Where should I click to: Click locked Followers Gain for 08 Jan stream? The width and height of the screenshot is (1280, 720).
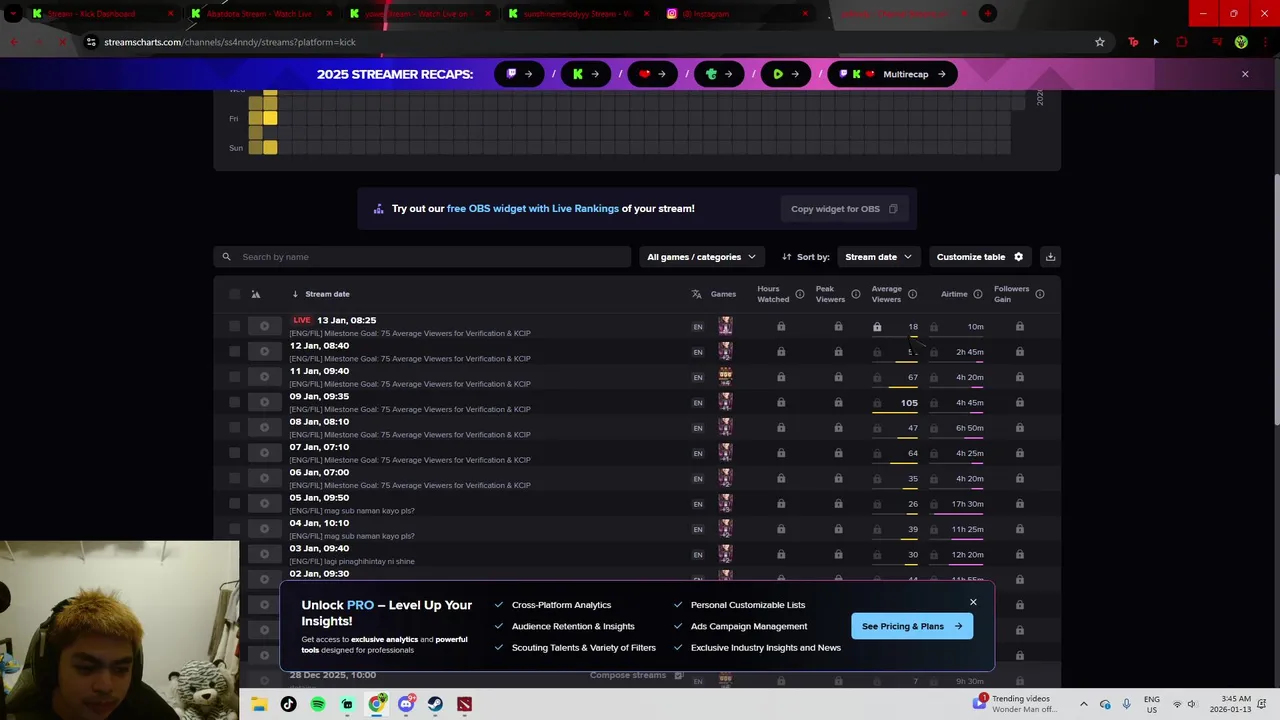click(1019, 427)
